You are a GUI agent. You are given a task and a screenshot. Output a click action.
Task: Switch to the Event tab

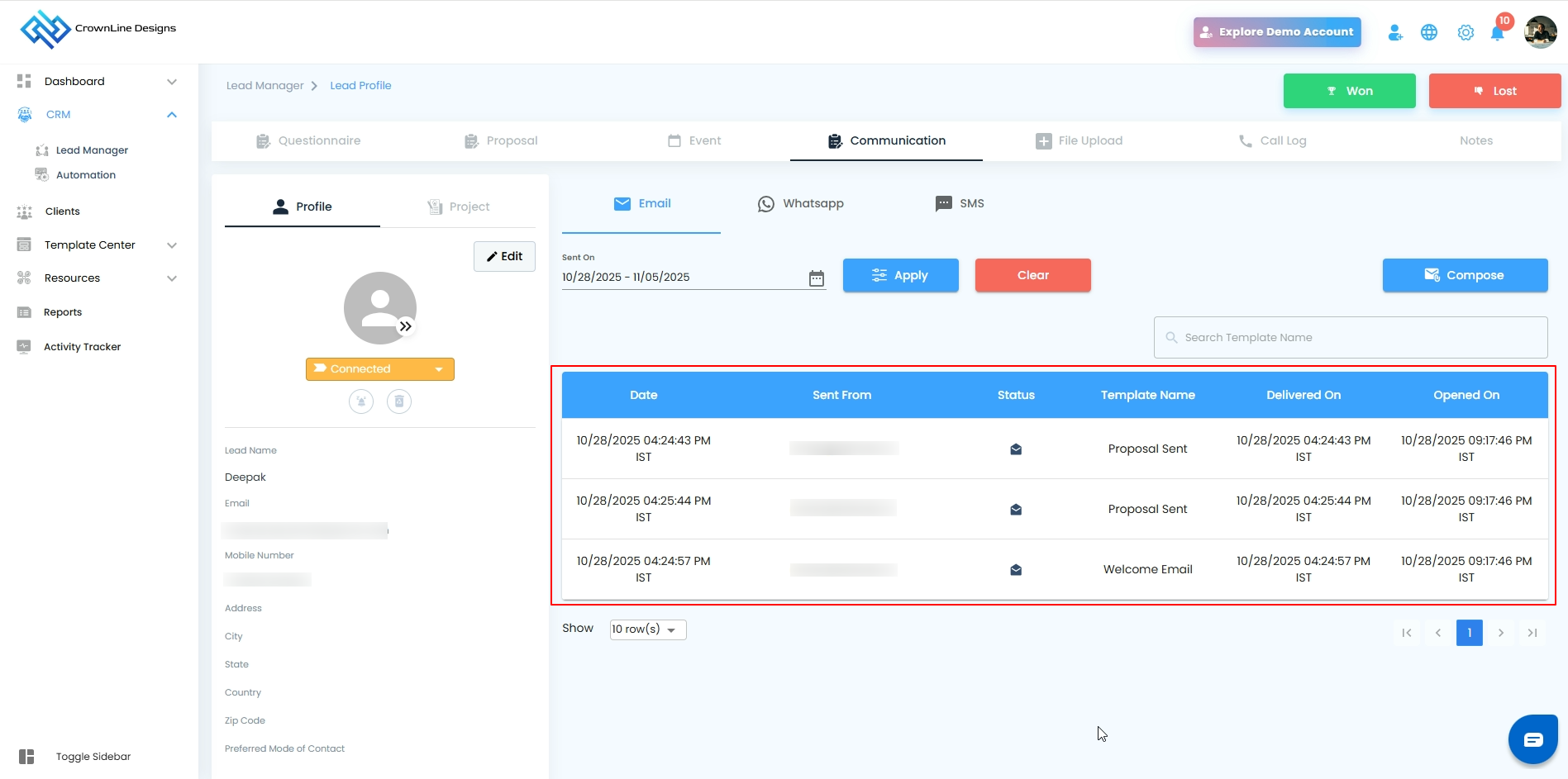coord(694,141)
